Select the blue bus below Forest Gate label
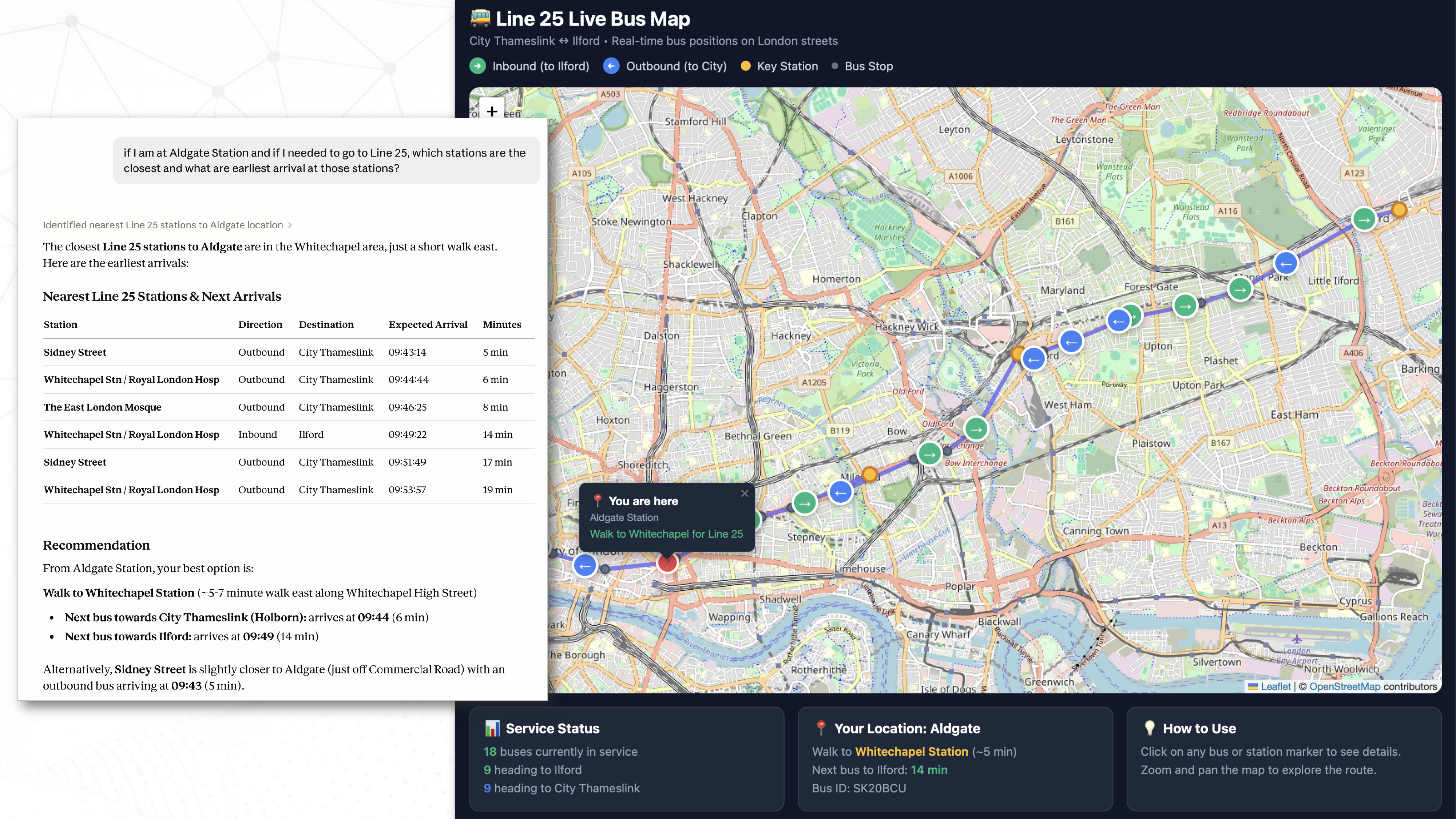 1119,321
